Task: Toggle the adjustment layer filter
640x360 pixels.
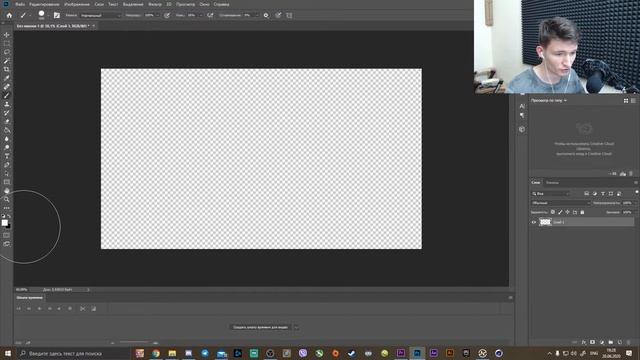Action: click(x=595, y=193)
